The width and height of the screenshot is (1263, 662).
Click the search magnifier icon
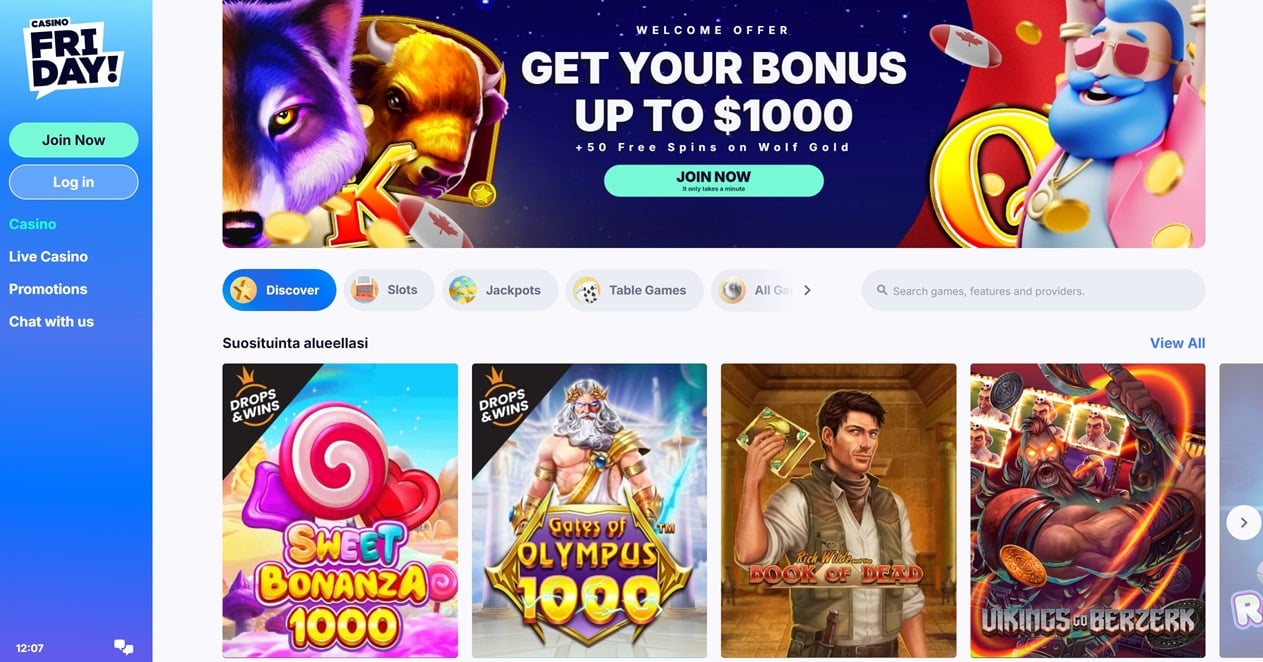tap(882, 291)
